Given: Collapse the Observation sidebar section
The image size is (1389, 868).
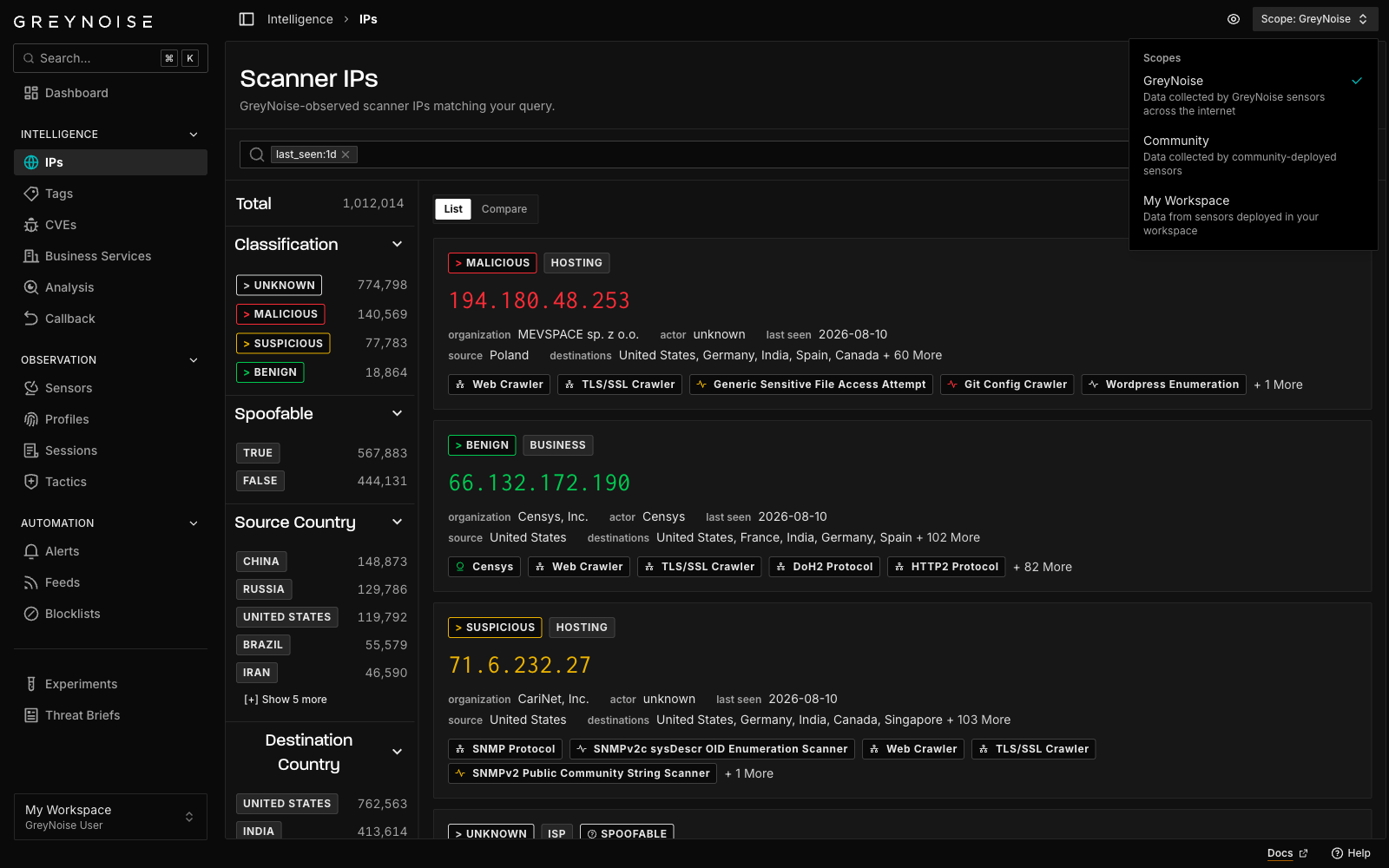Looking at the screenshot, I should [194, 360].
